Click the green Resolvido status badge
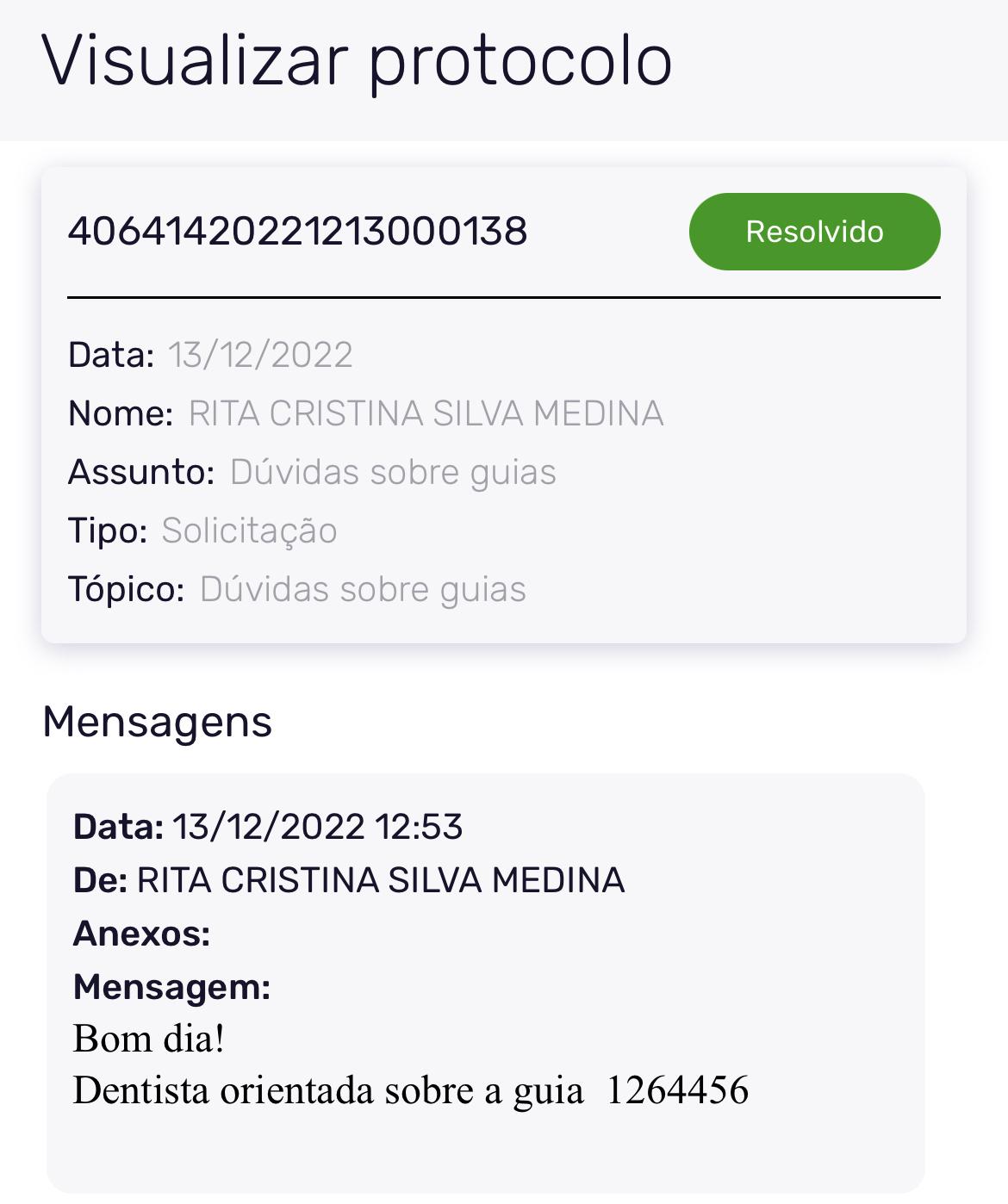 [x=814, y=232]
